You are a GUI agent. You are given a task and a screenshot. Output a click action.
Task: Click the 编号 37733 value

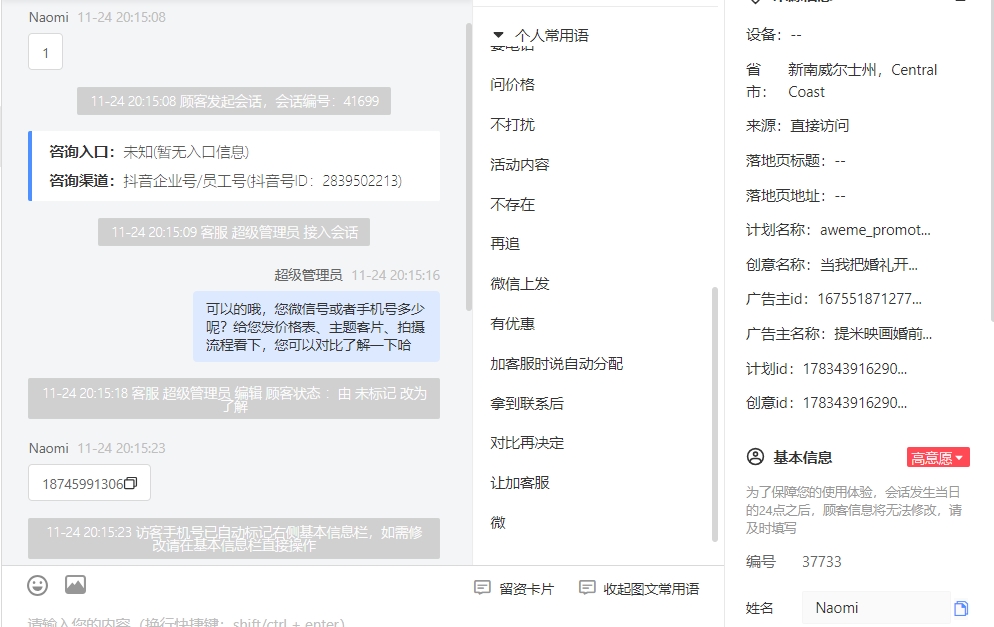tap(822, 562)
